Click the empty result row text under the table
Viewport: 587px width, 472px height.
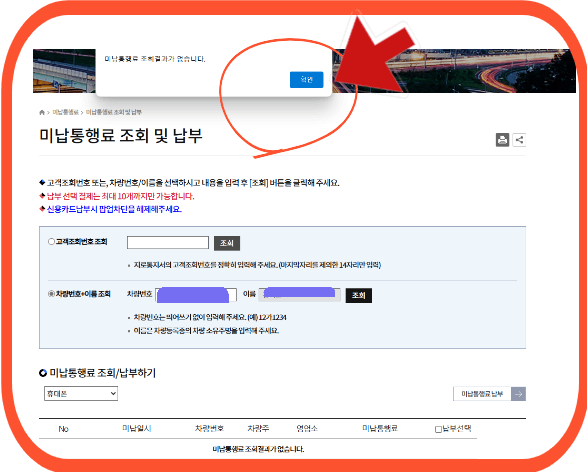pos(258,449)
